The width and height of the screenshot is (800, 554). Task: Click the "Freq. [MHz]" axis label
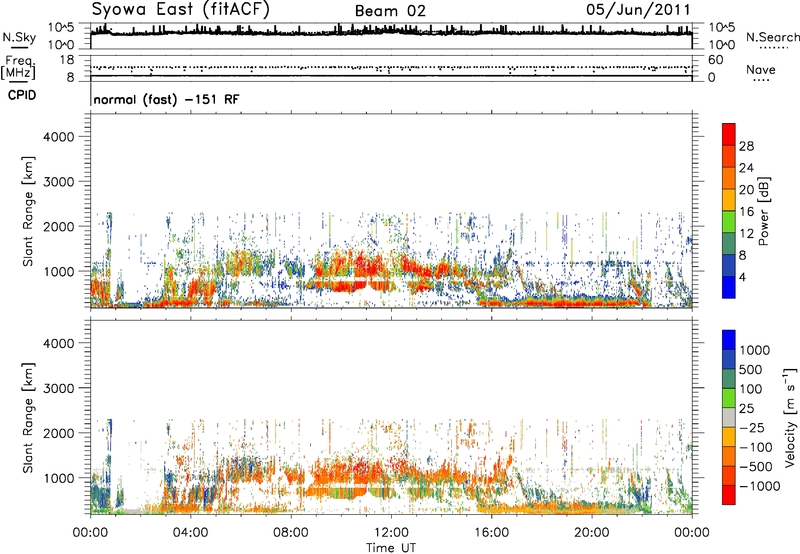18,67
